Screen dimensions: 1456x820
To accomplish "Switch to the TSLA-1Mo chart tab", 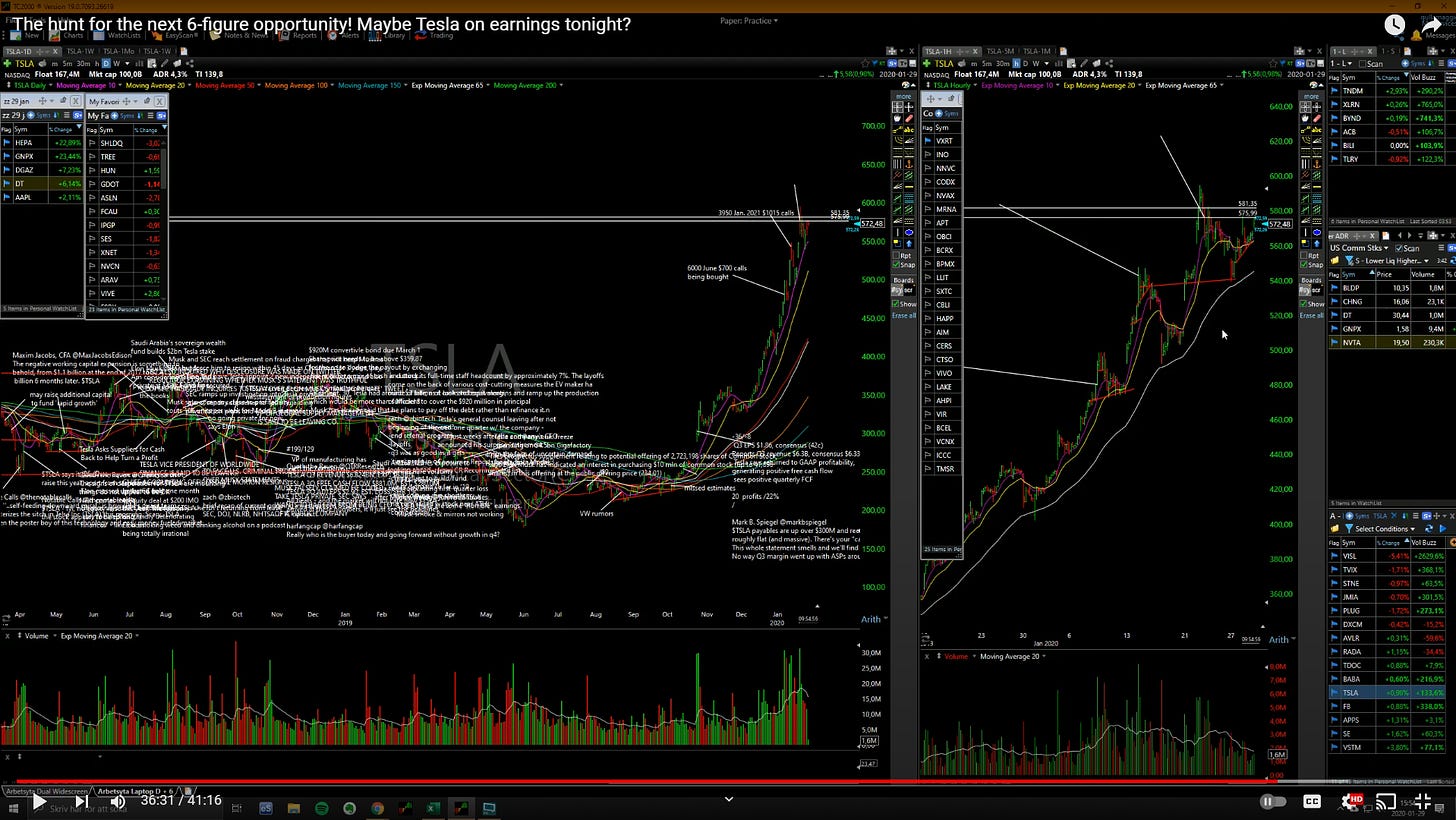I will tap(117, 51).
